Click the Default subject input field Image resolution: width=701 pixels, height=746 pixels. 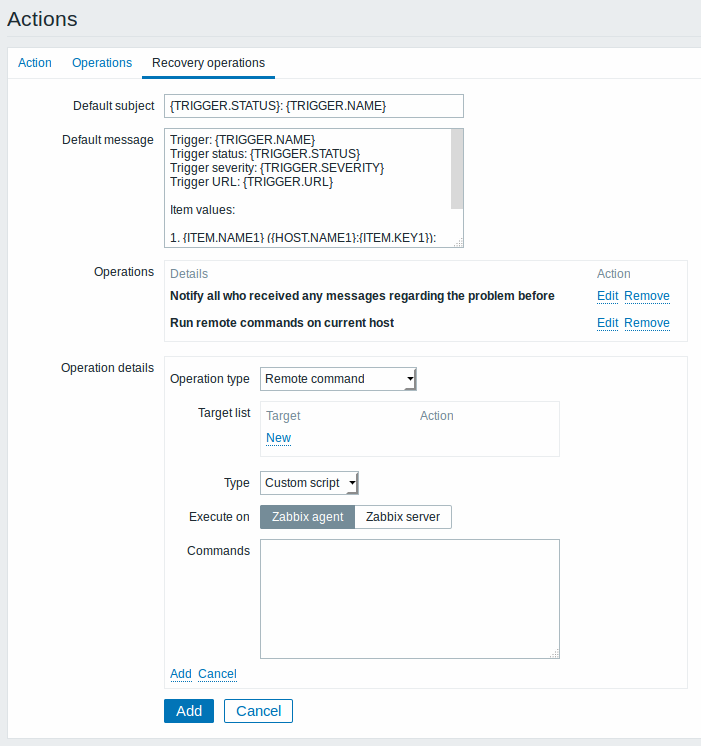314,106
